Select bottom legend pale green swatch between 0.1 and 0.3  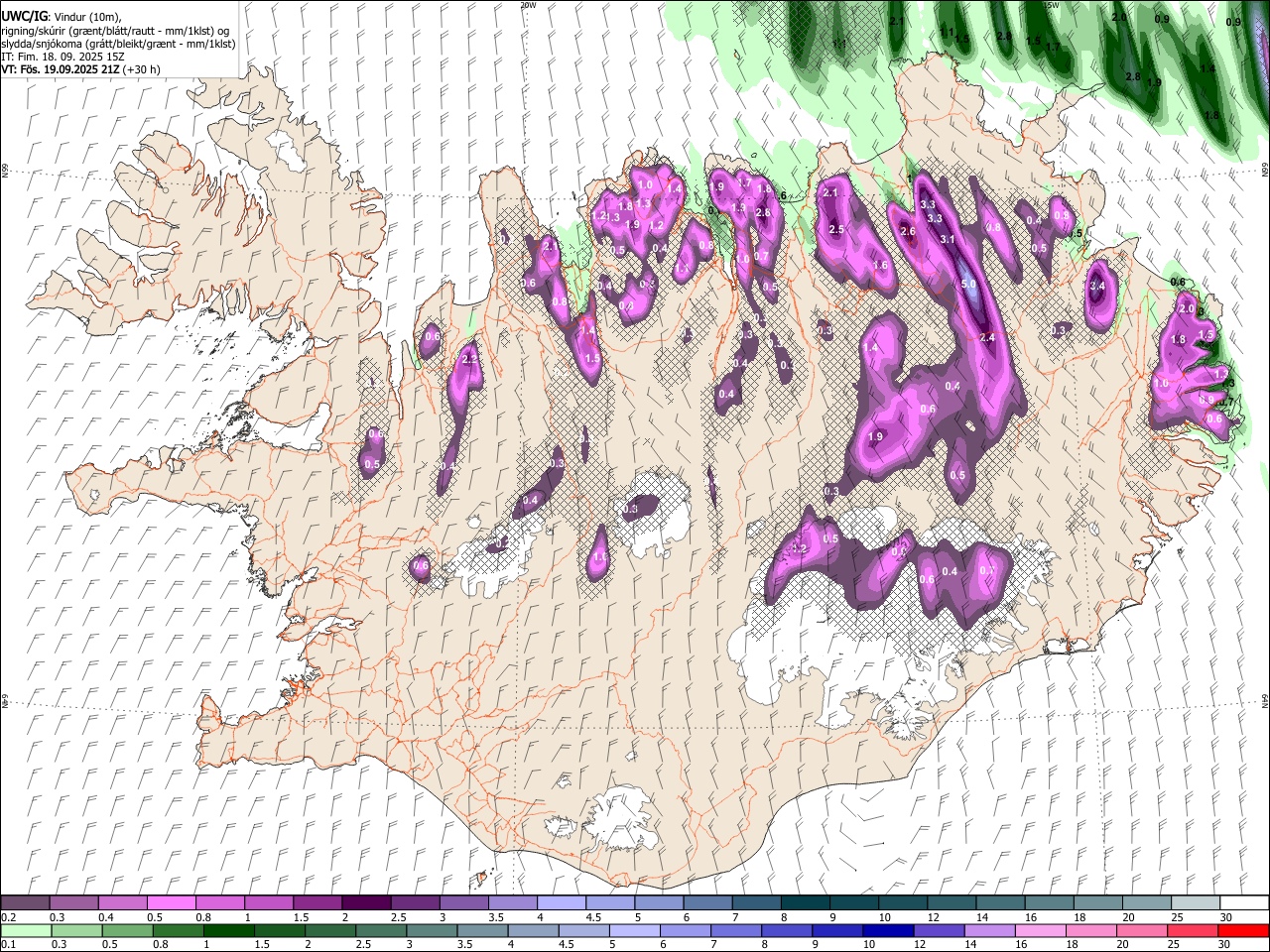[25, 930]
